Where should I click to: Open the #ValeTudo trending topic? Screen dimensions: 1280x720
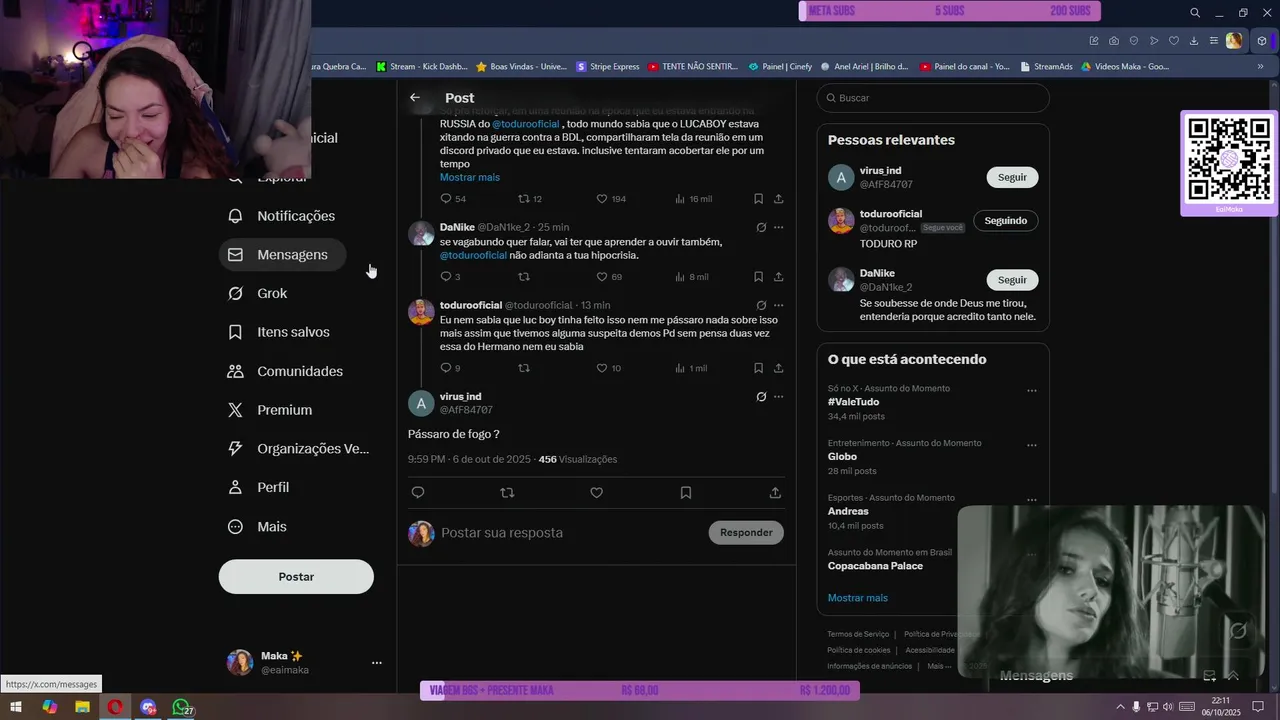pos(854,402)
